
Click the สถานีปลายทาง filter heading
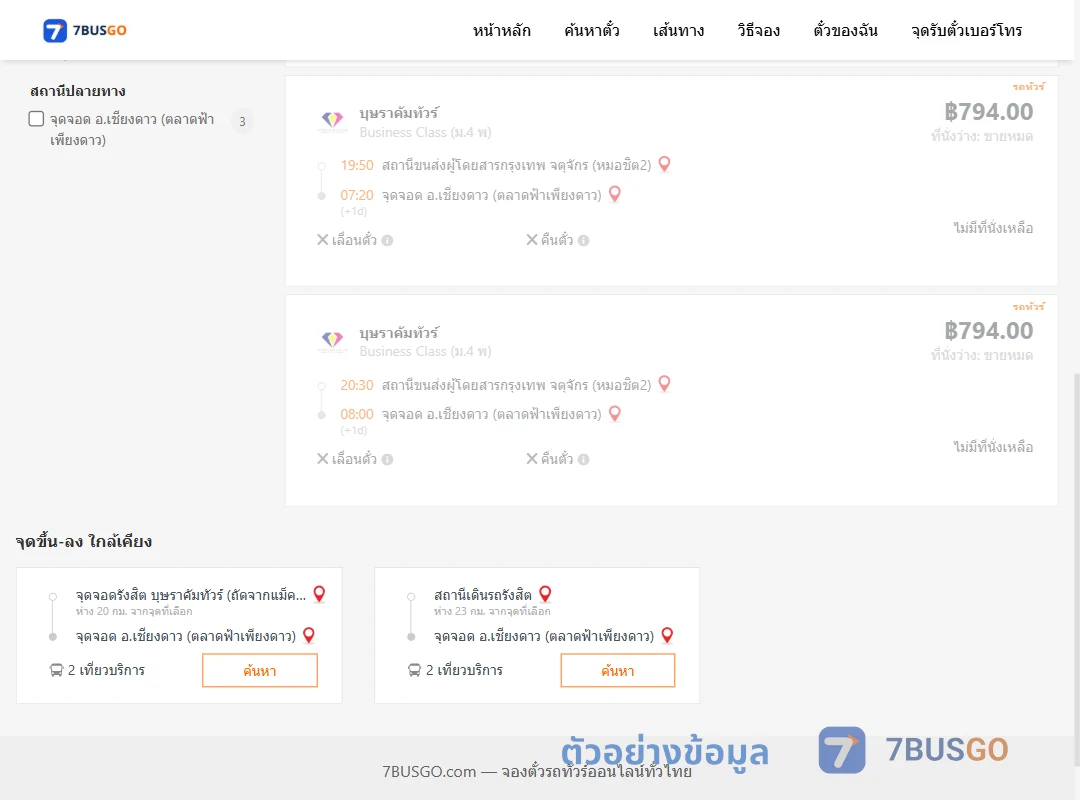pyautogui.click(x=78, y=91)
